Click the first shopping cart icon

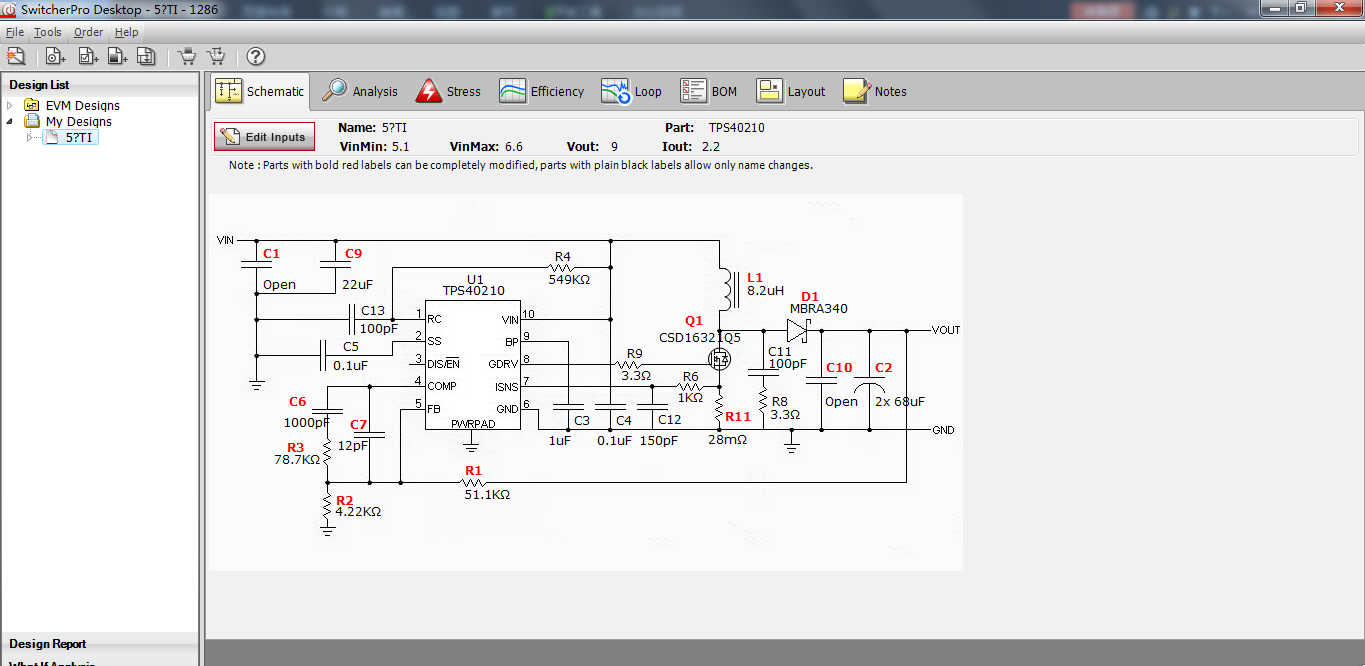[x=186, y=56]
